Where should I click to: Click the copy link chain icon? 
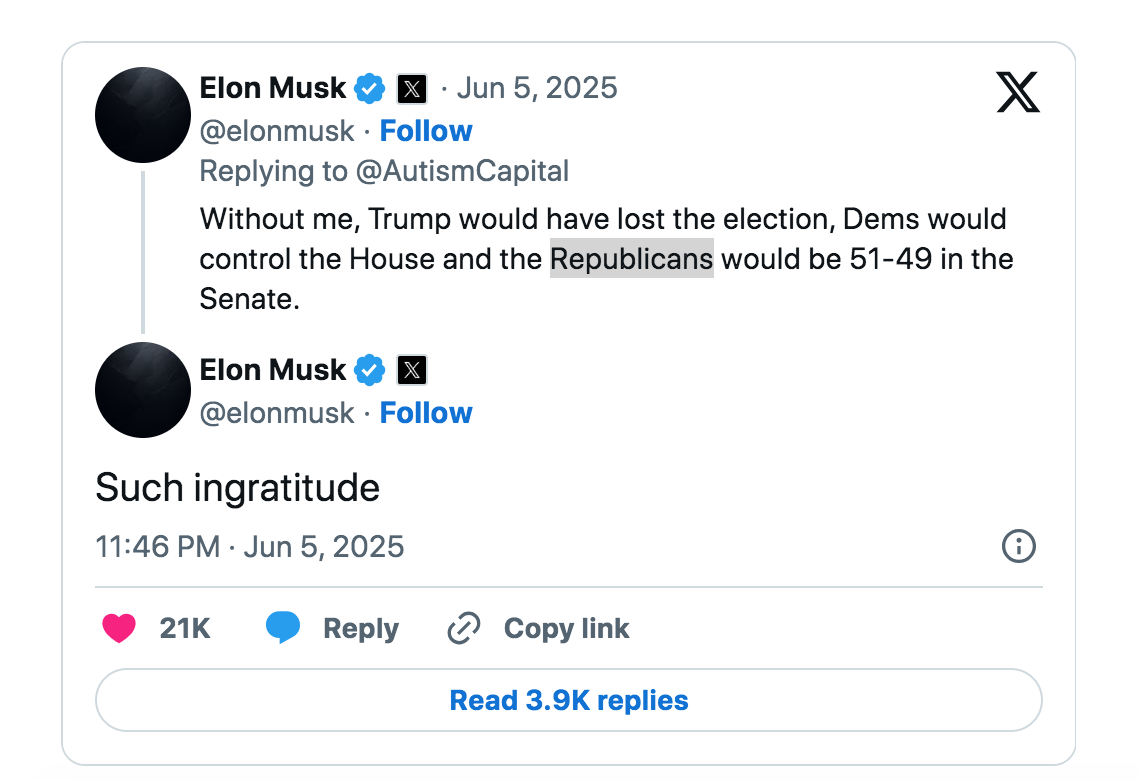(464, 628)
